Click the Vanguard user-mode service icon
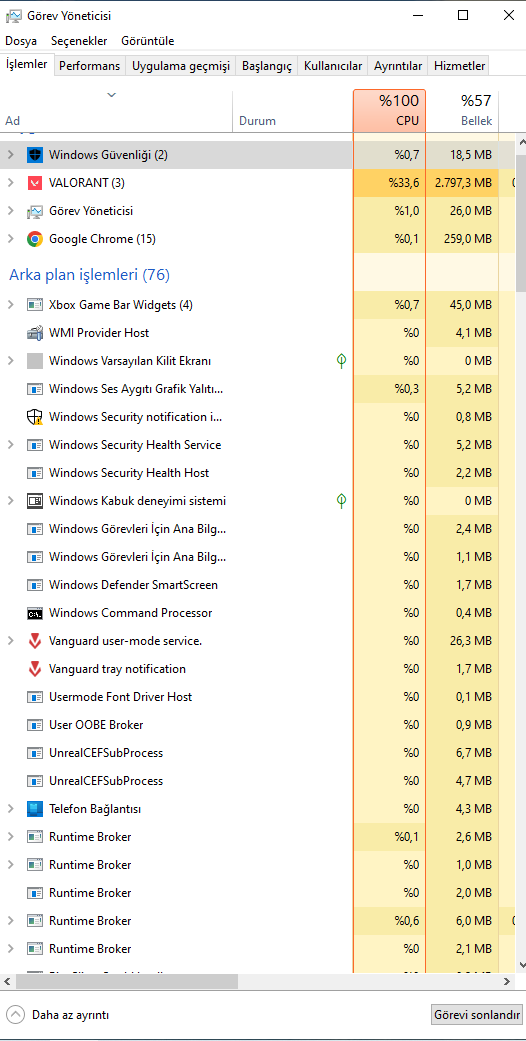Image resolution: width=526 pixels, height=1041 pixels. pyautogui.click(x=35, y=641)
